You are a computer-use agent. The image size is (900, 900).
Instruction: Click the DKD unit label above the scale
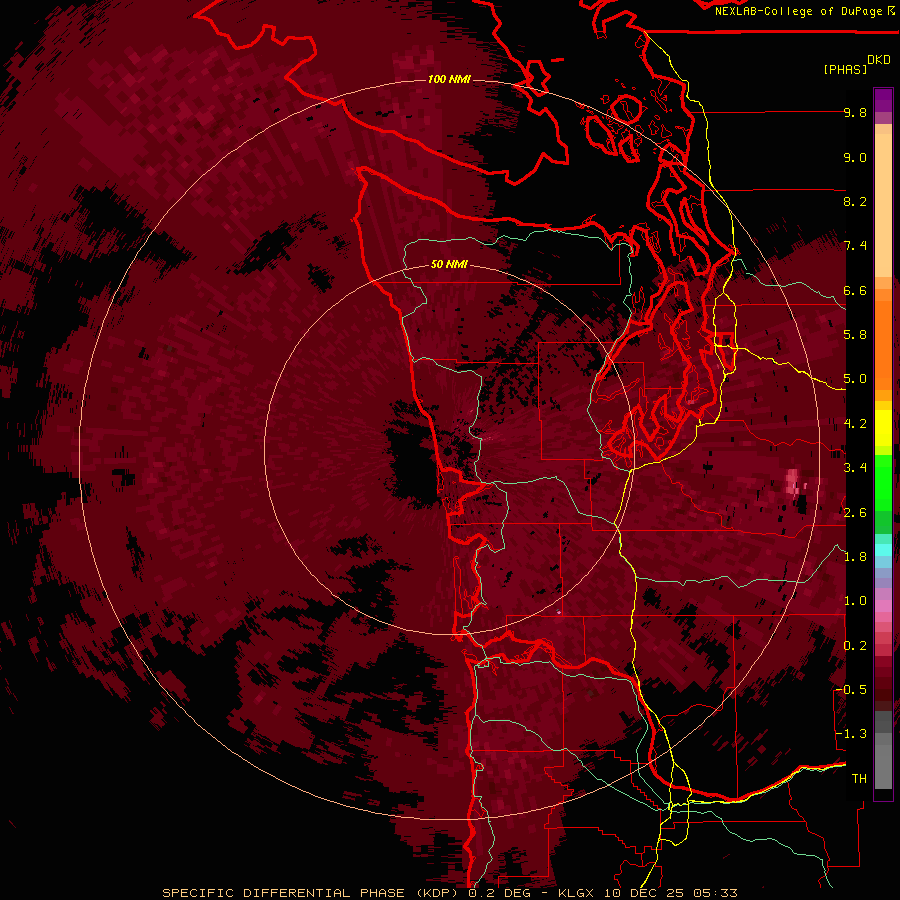pyautogui.click(x=879, y=60)
